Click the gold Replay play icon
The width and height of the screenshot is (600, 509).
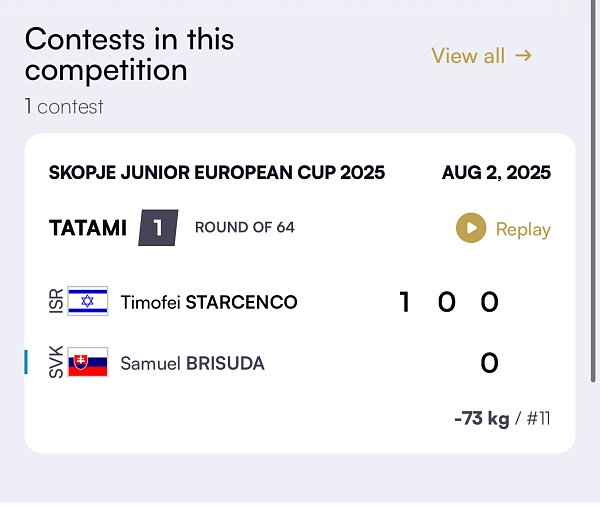(471, 228)
